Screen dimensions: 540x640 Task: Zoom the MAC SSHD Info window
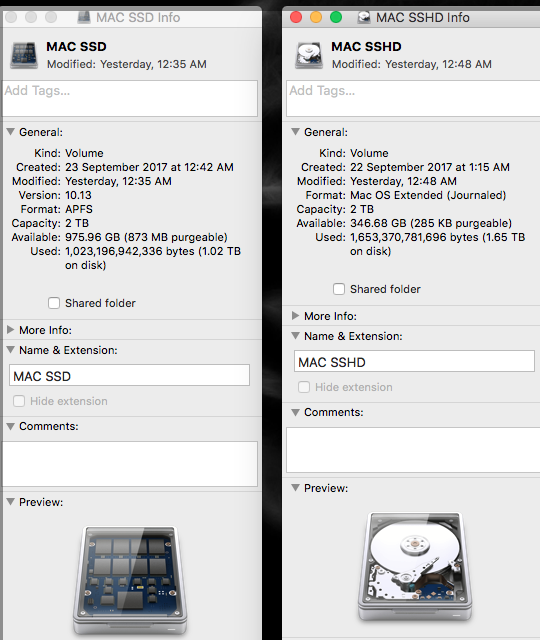coord(336,17)
